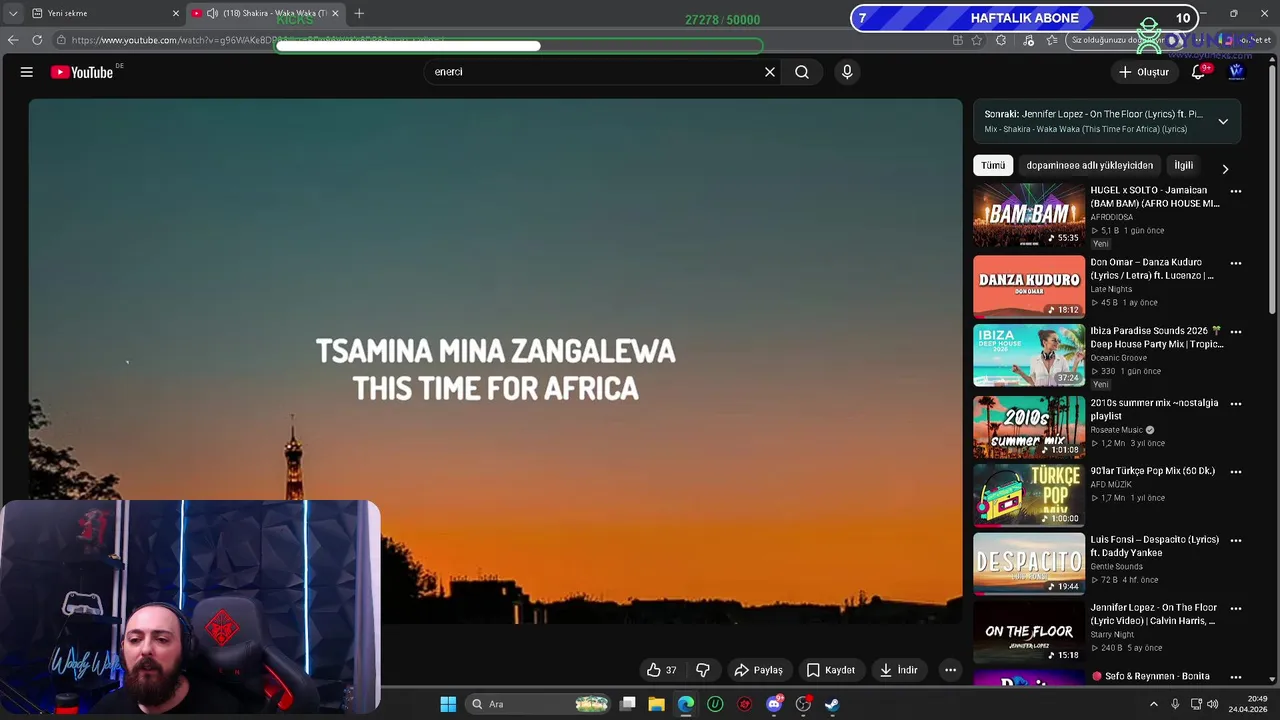
Task: Open YouTube notifications bell
Action: 1198,72
